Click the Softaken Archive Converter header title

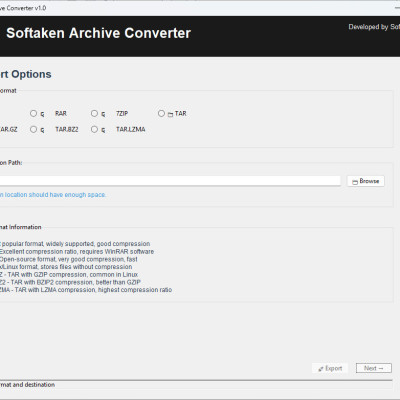(99, 33)
